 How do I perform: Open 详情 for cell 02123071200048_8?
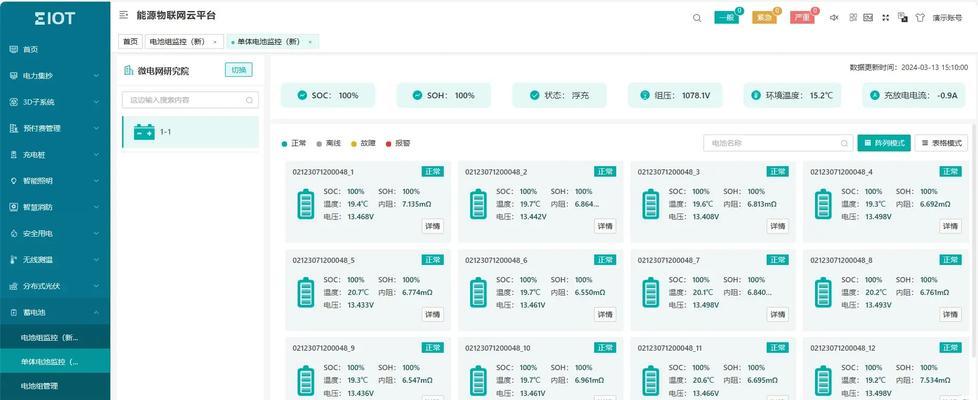950,314
